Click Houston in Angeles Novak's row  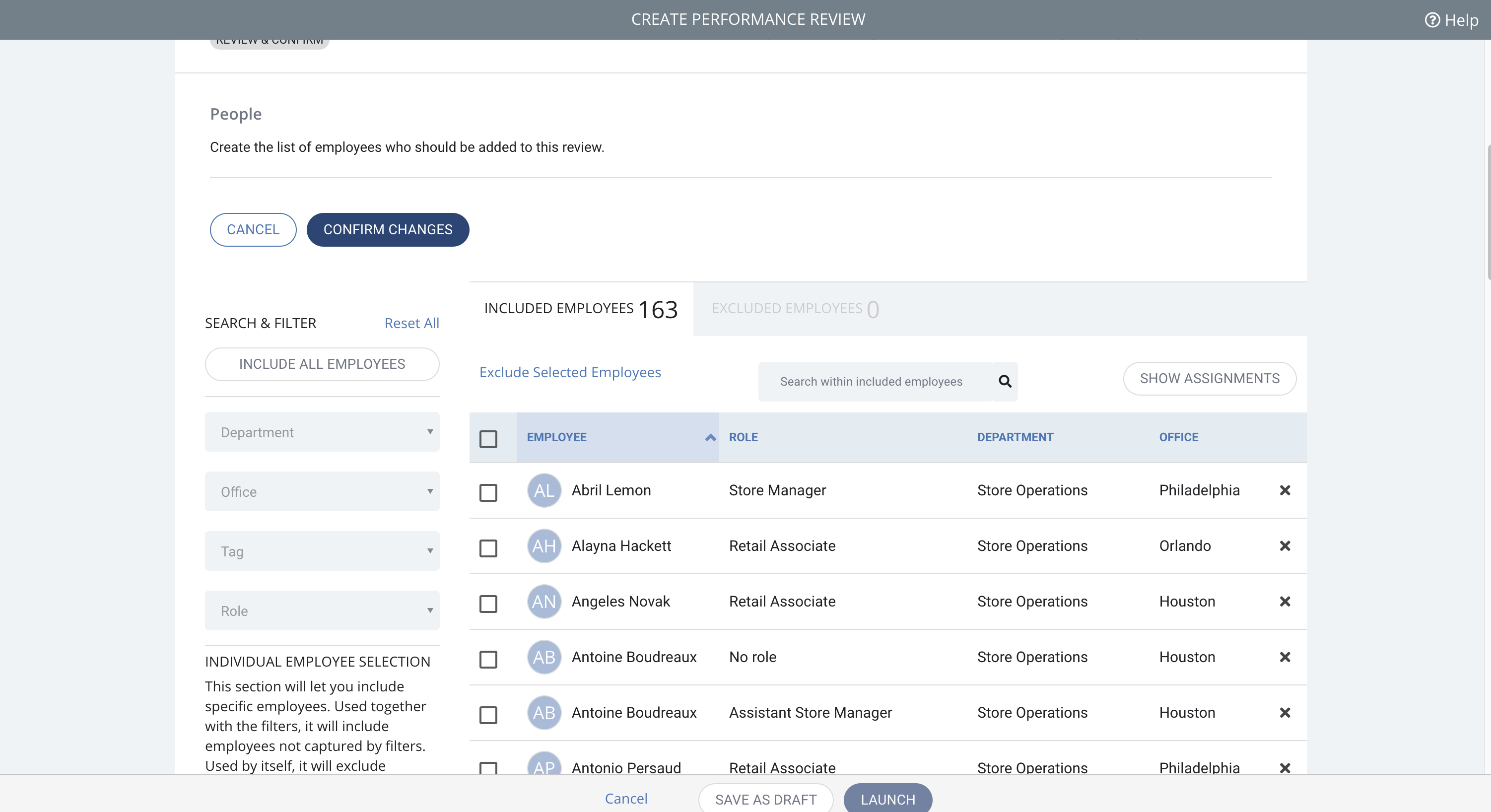point(1187,602)
